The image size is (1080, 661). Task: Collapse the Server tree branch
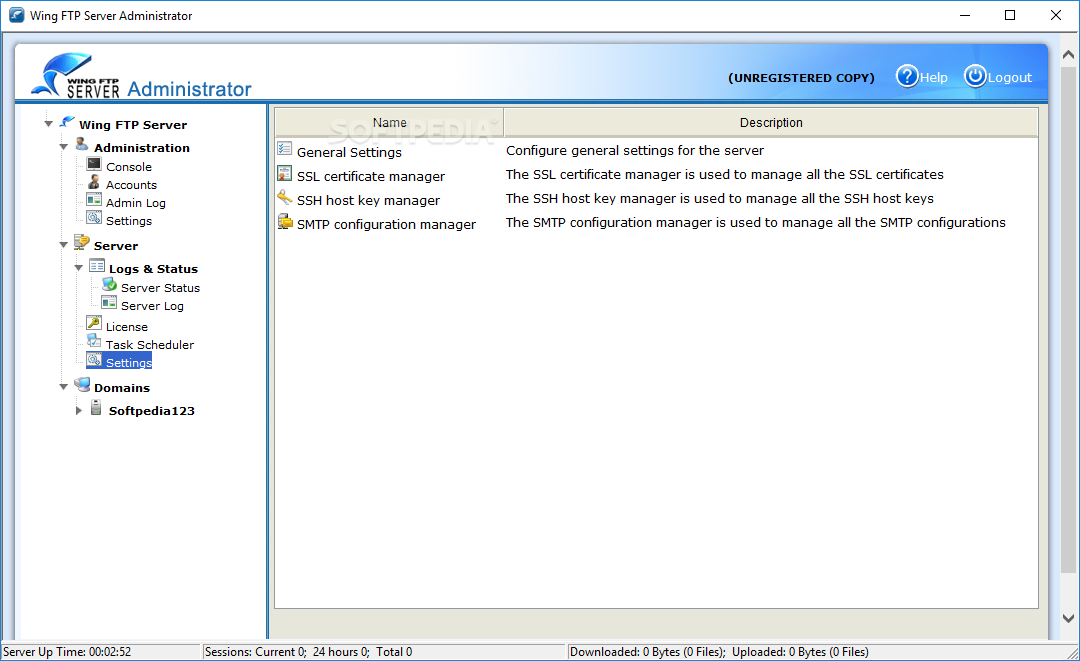pos(63,244)
